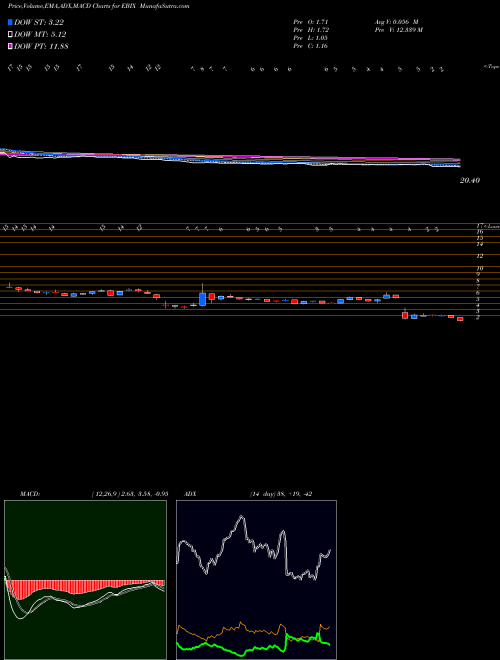Click the tall blue candlestick with long wick
Image resolution: width=500 pixels, height=660 pixels.
(202, 296)
